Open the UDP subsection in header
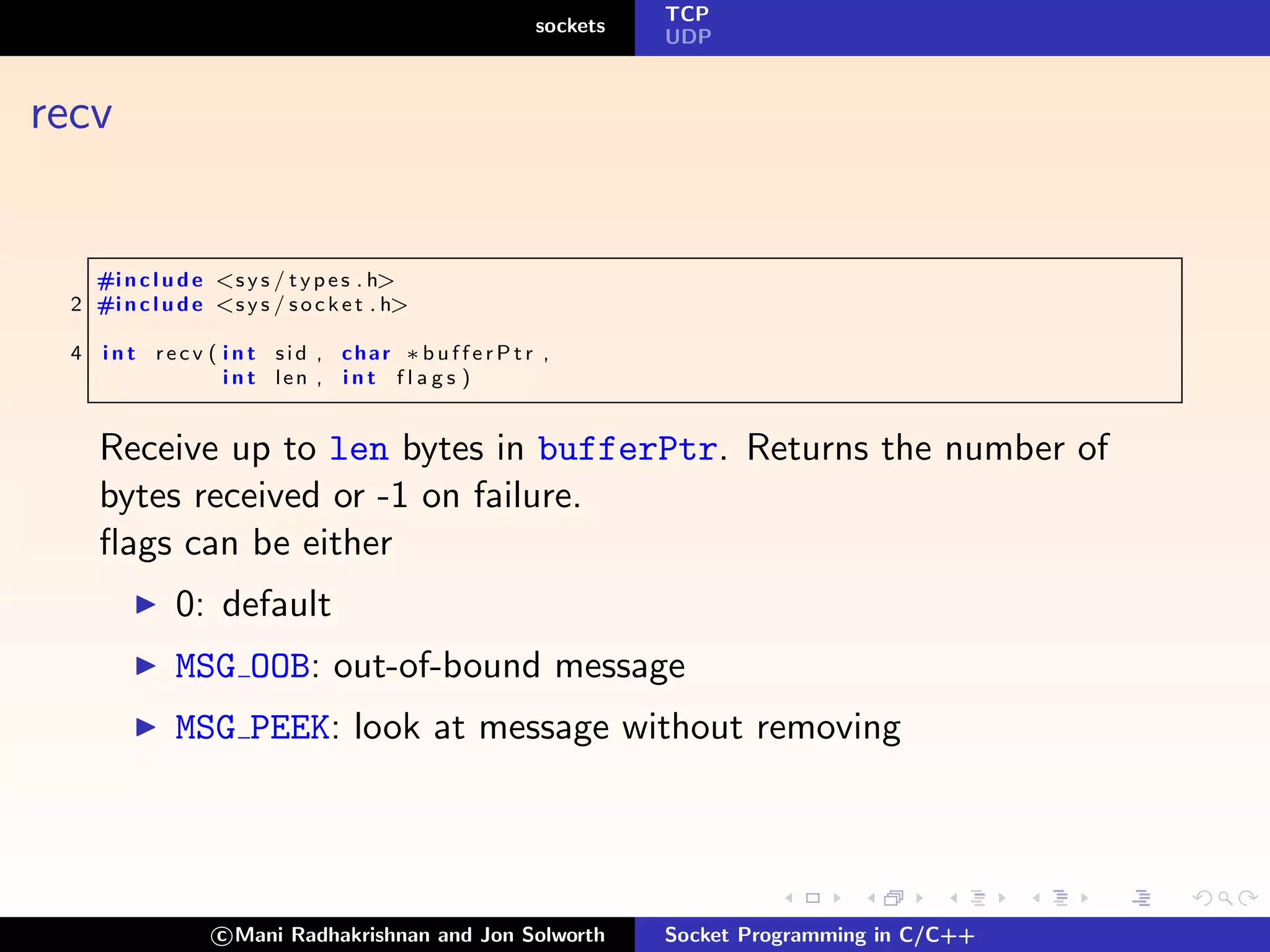 [688, 37]
